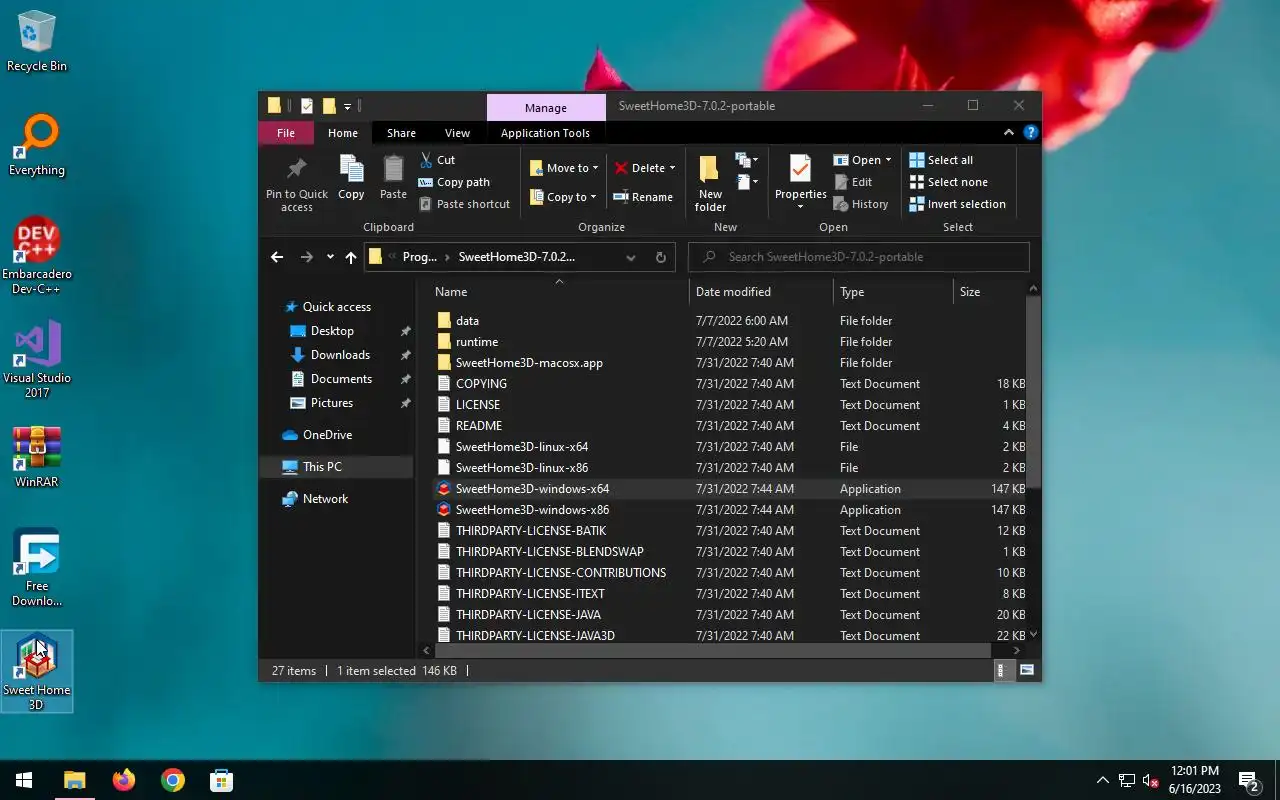This screenshot has width=1280, height=800.
Task: Switch to the Share ribbon tab
Action: coord(401,133)
